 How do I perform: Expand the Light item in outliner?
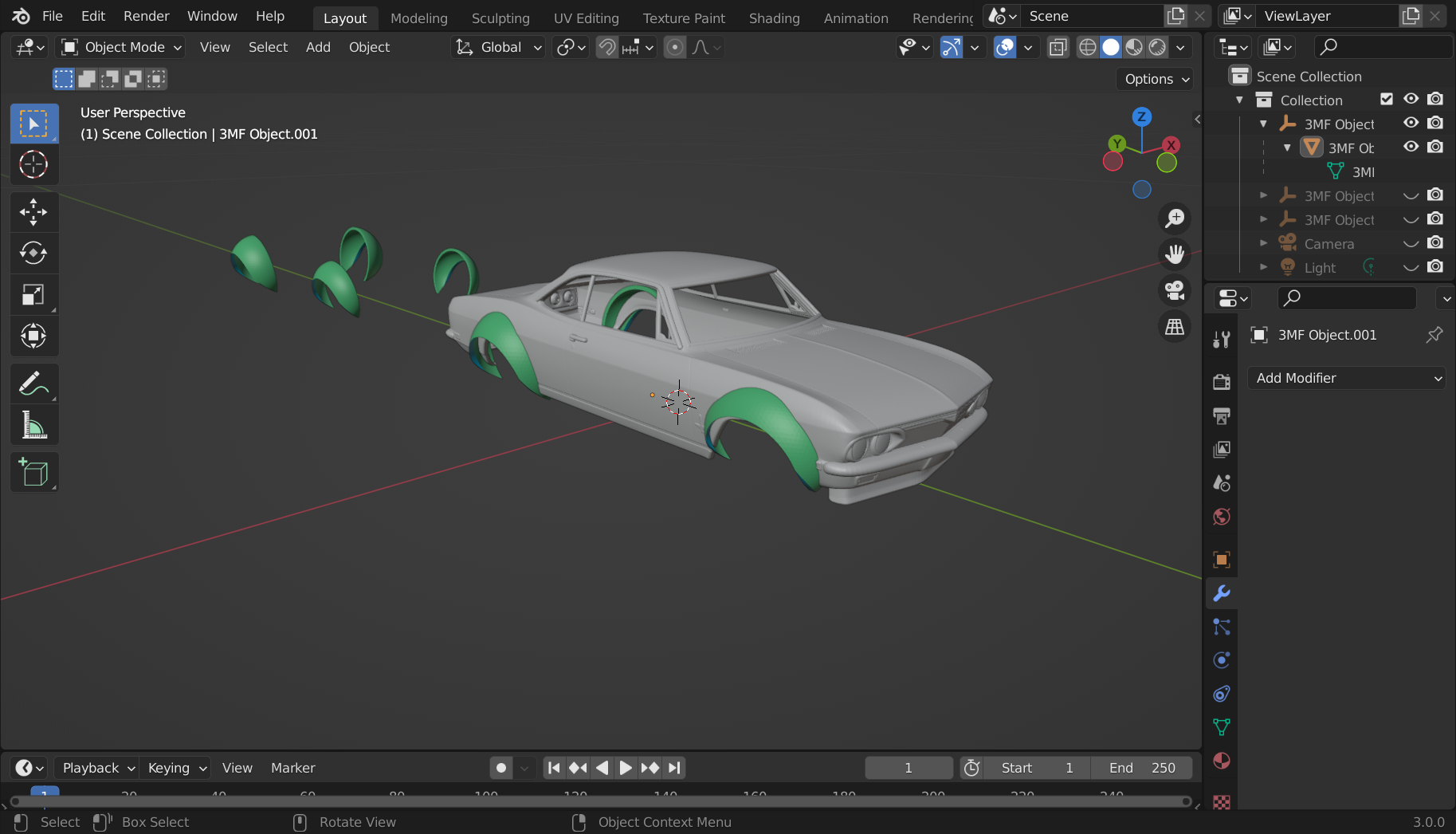(1263, 267)
